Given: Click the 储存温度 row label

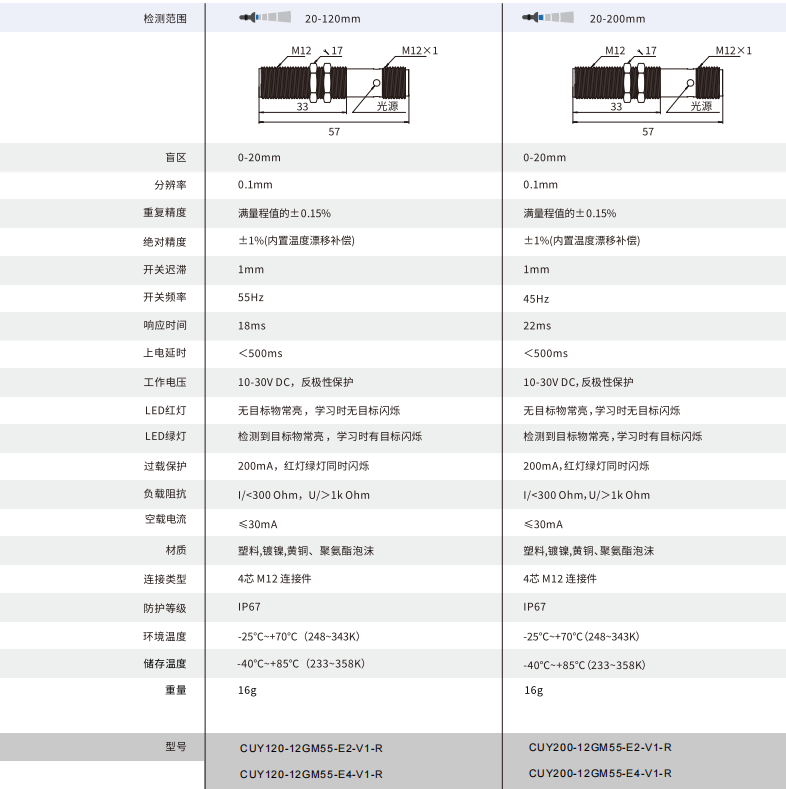Looking at the screenshot, I should 165,664.
